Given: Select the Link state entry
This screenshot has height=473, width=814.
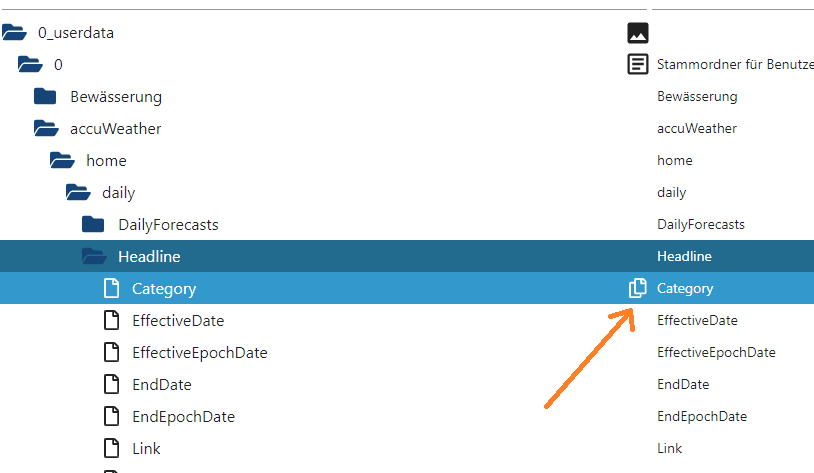Looking at the screenshot, I should (146, 448).
